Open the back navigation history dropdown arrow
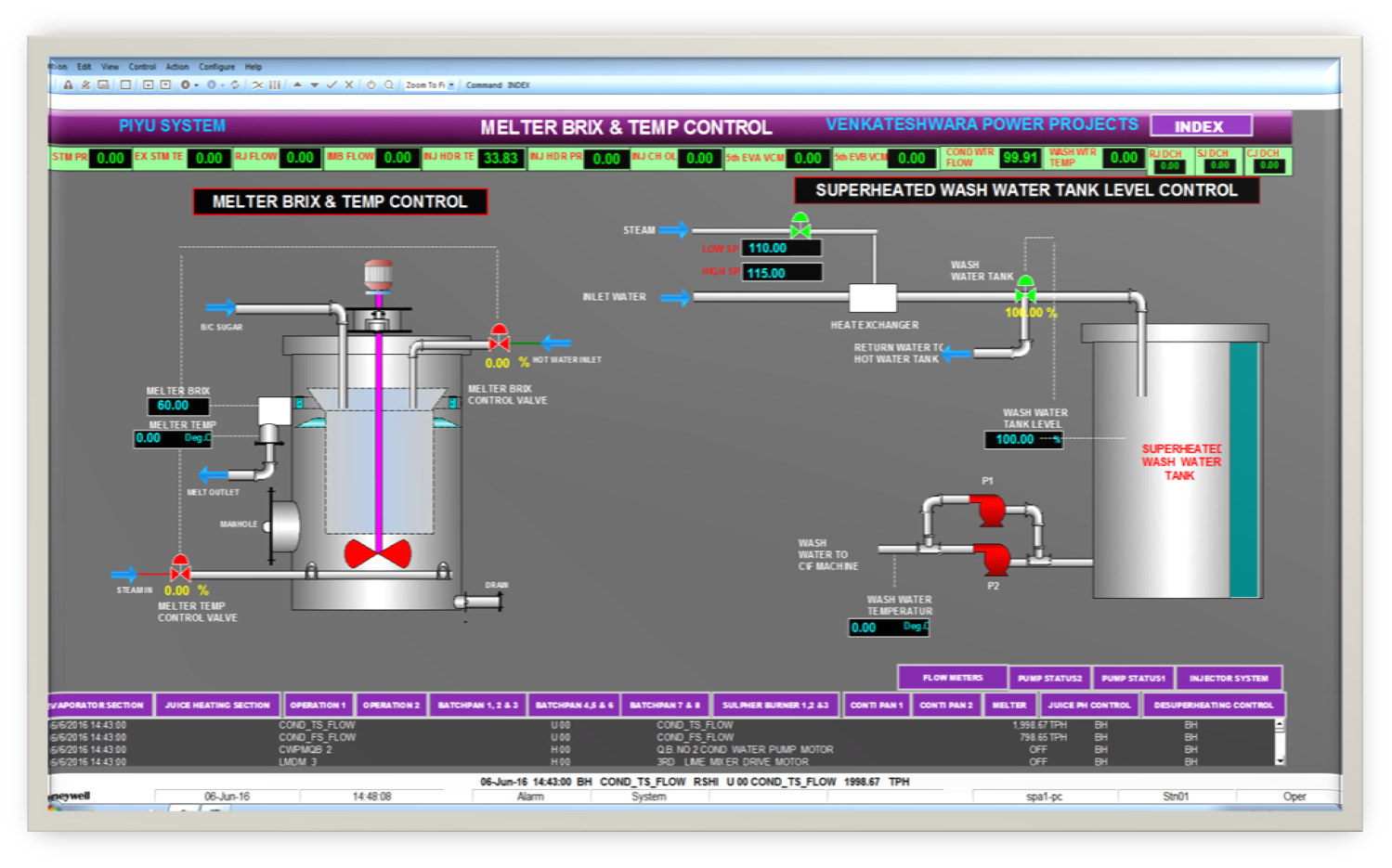This screenshot has width=1392, height=868. (x=197, y=85)
